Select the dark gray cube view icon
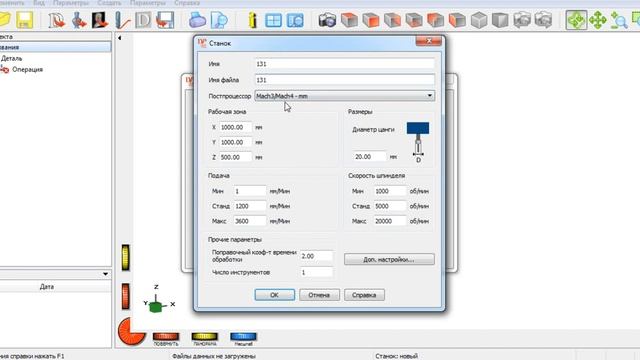 500,20
